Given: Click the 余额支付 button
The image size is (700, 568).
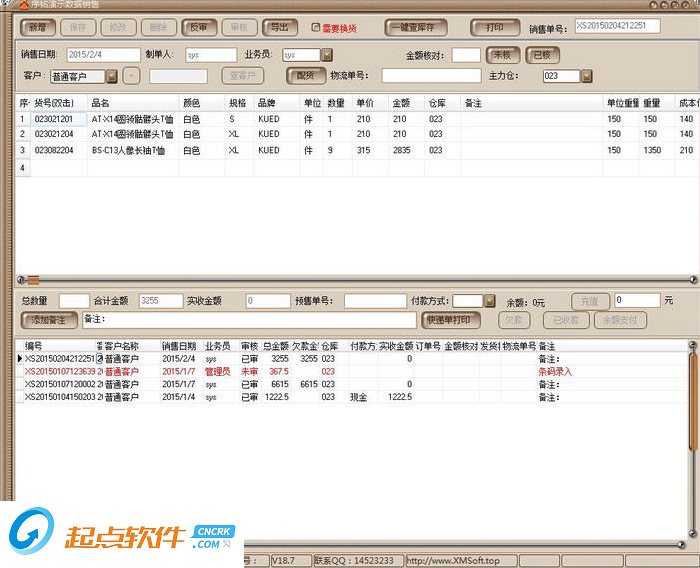Looking at the screenshot, I should point(620,320).
